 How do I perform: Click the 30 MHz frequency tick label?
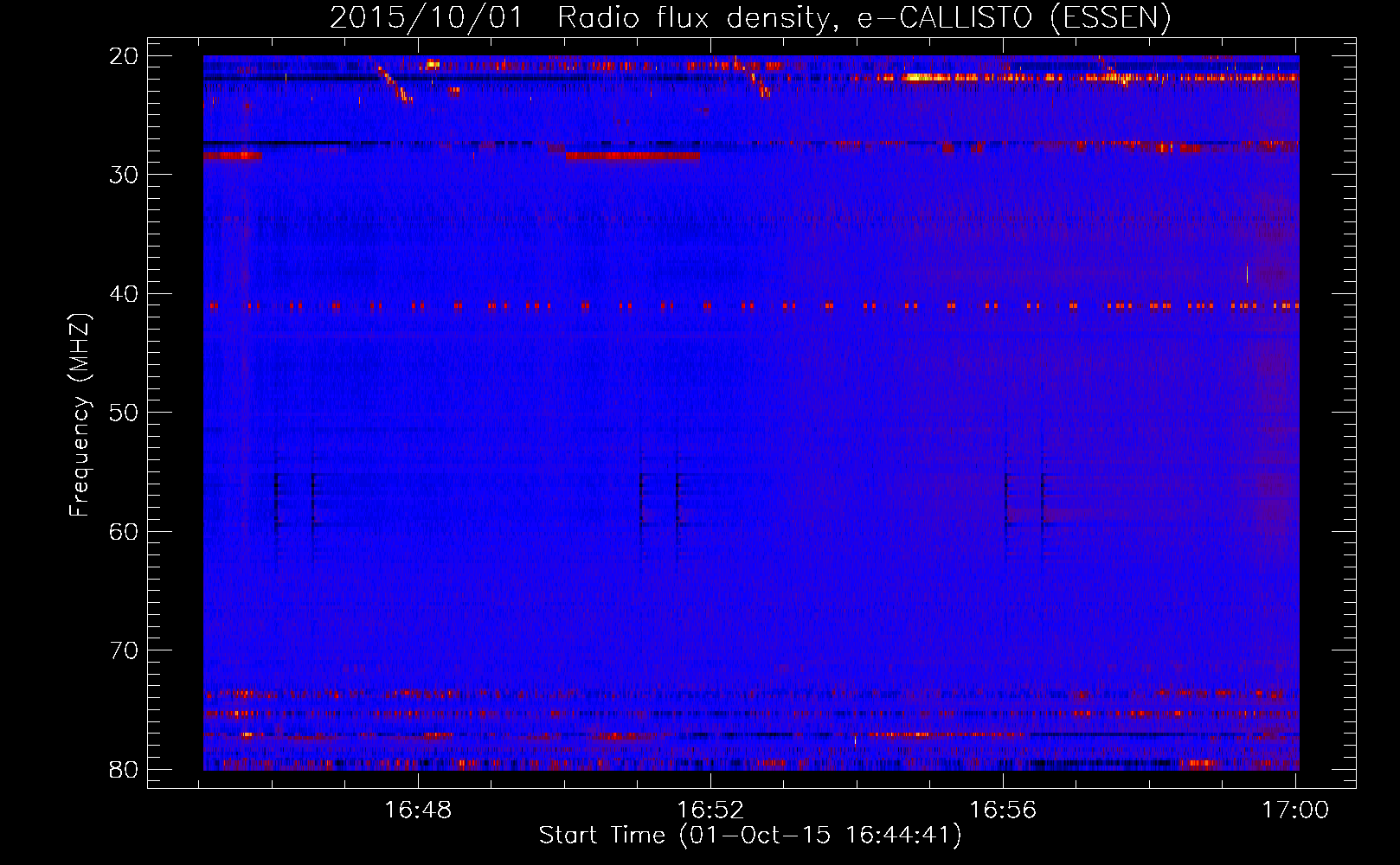[124, 175]
